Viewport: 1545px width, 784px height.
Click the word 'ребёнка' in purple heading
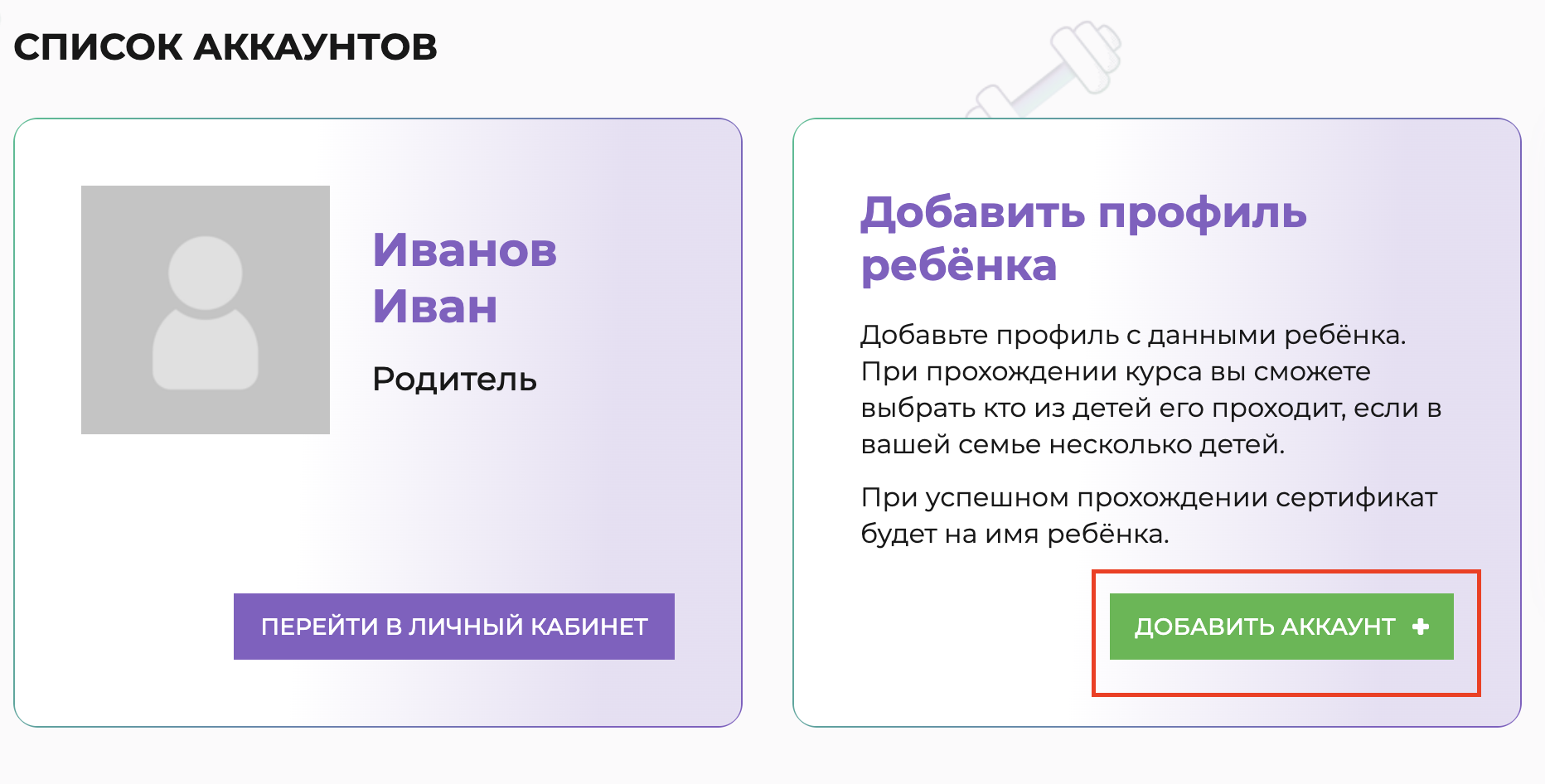(959, 265)
